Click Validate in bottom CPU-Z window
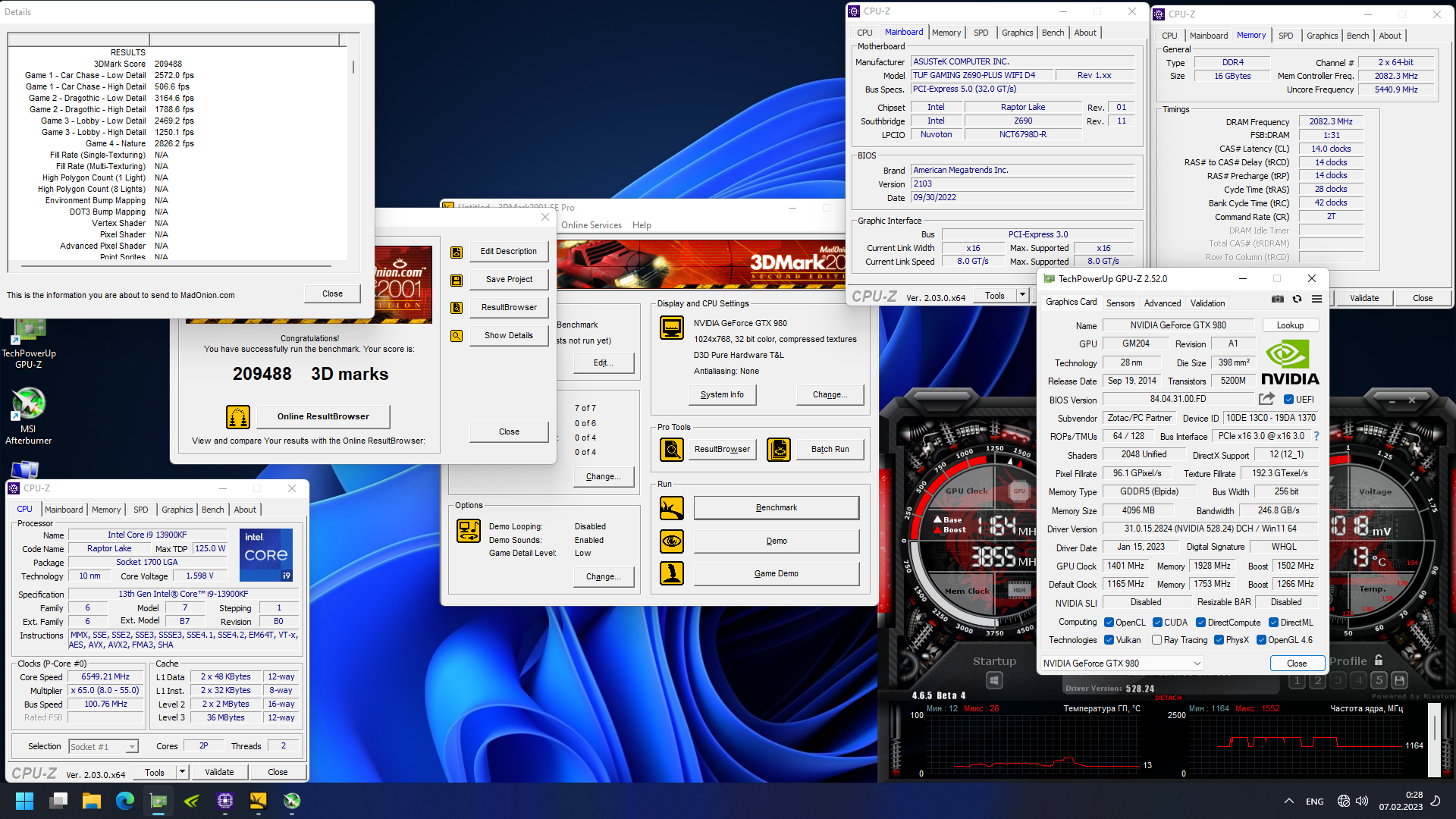The image size is (1456, 819). coord(219,772)
